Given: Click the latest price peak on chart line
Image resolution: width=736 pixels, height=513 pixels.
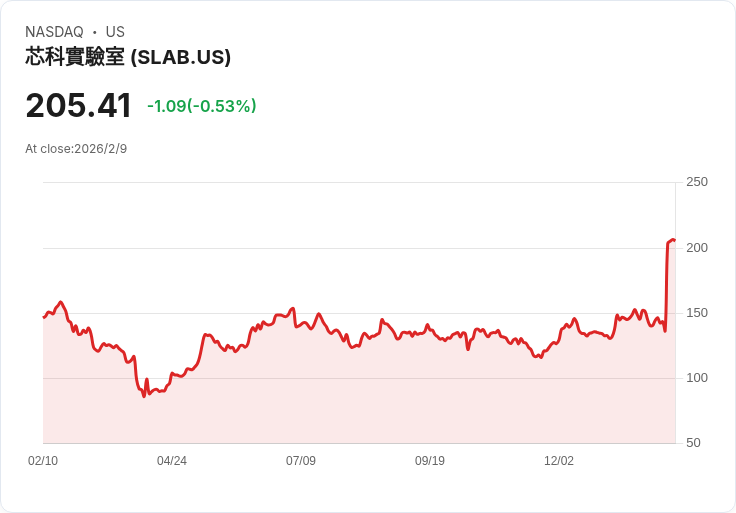Looking at the screenshot, I should pos(673,239).
